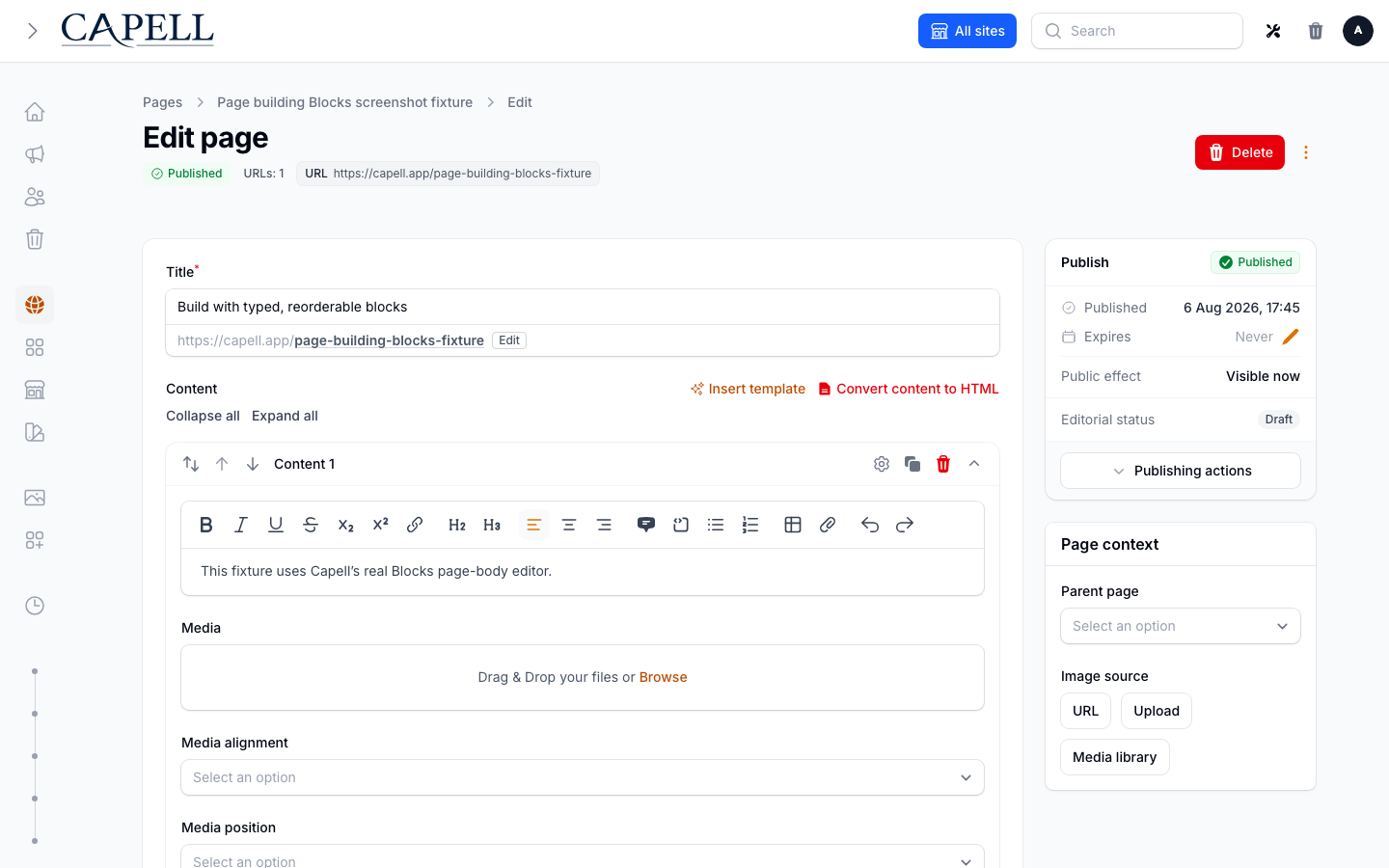Insert a table
This screenshot has width=1389, height=868.
pos(793,525)
